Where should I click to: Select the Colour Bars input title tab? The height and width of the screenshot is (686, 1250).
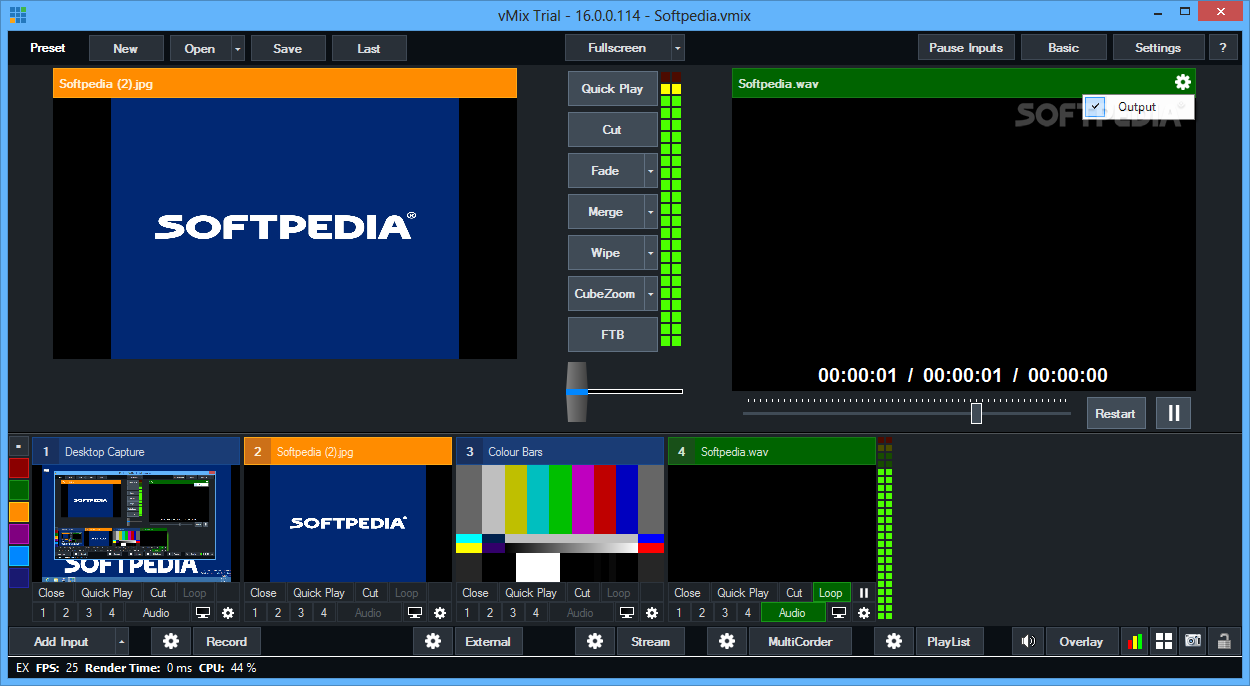point(560,452)
